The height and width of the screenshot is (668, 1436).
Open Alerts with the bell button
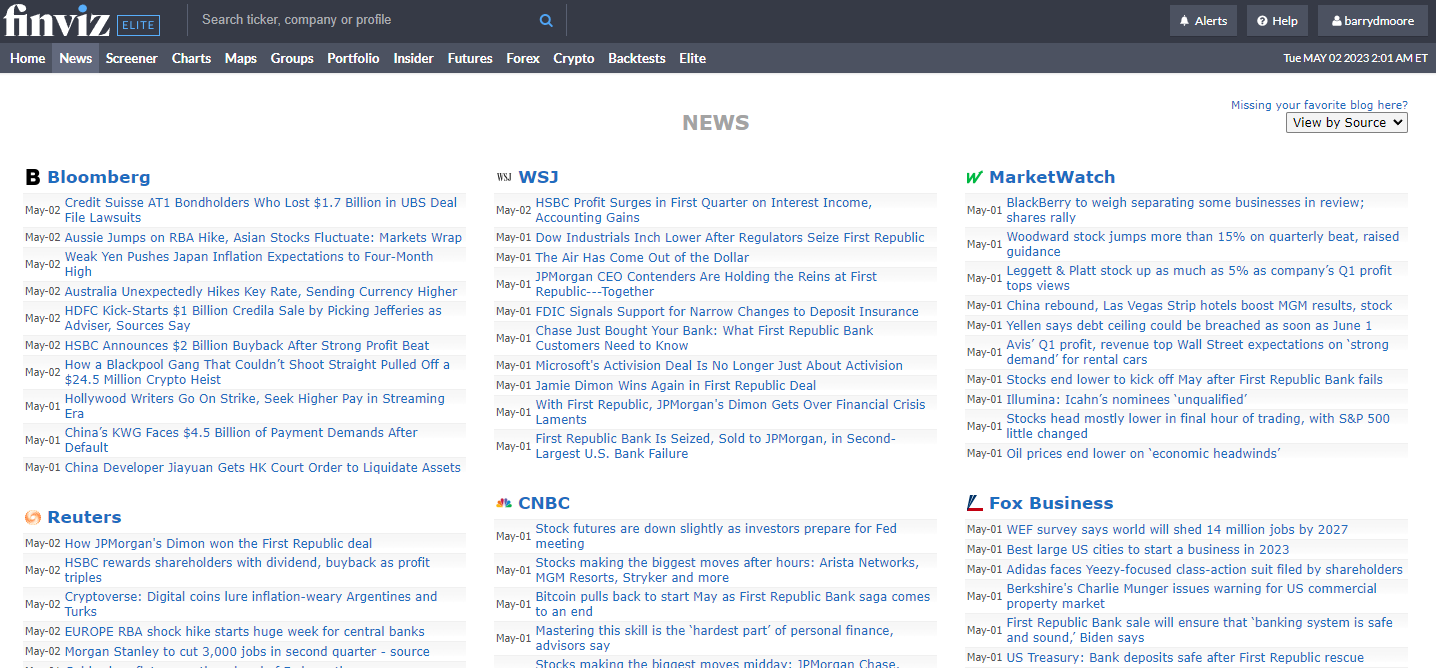[1203, 21]
